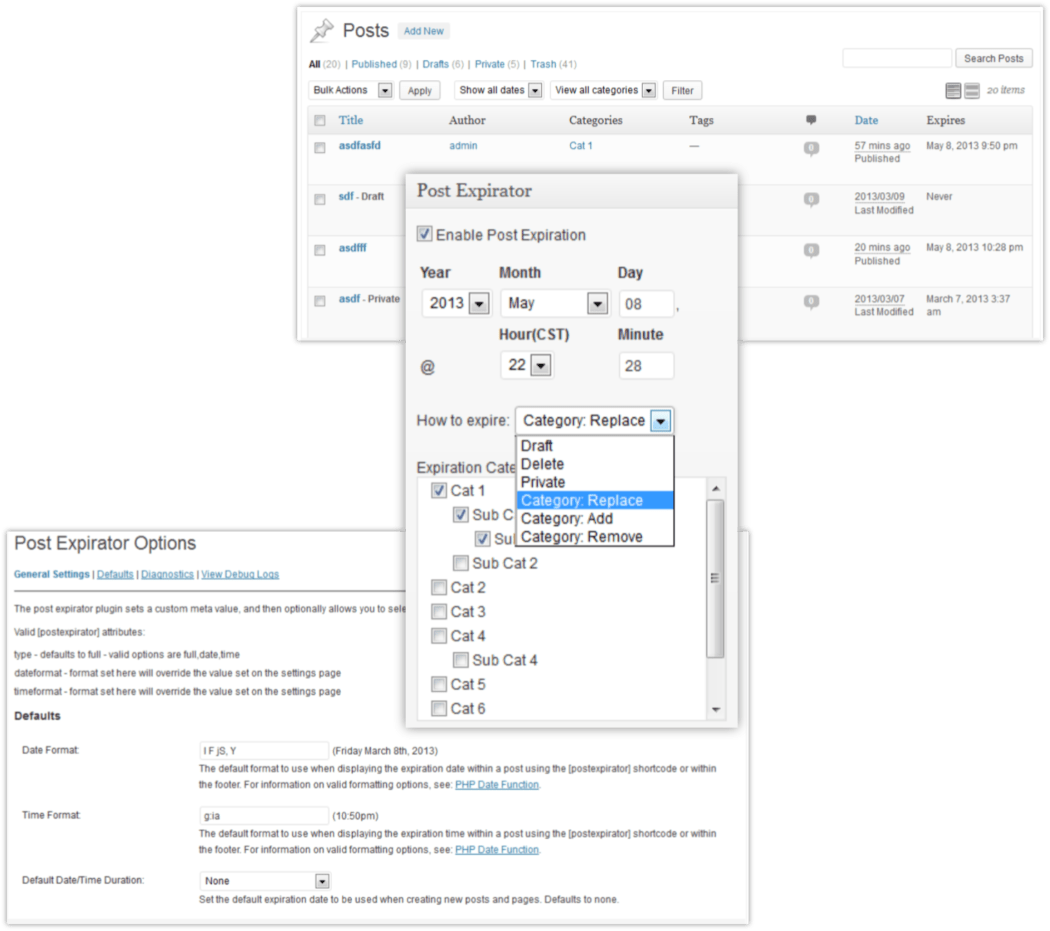Viewport: 1050px width, 931px height.
Task: Click Apply bulk action button
Action: [420, 90]
